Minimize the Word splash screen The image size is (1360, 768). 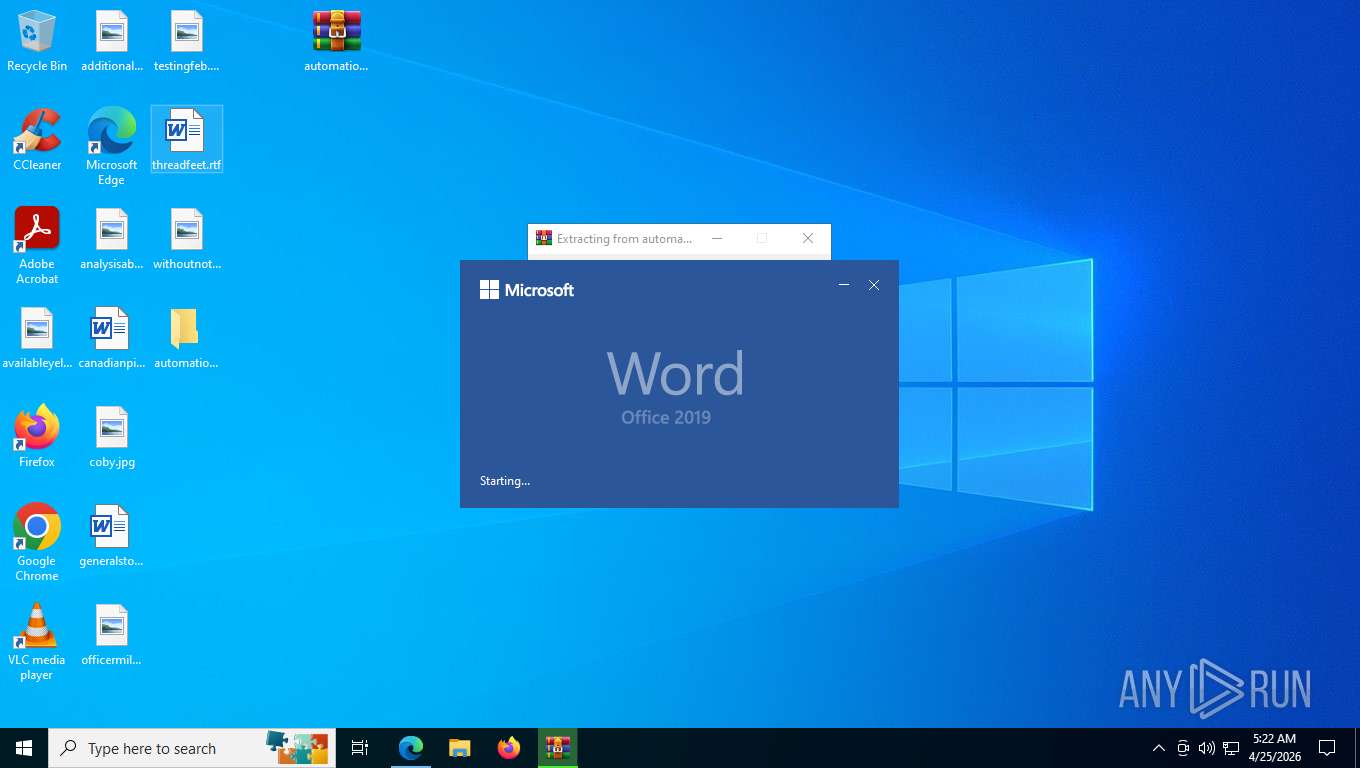click(x=844, y=286)
